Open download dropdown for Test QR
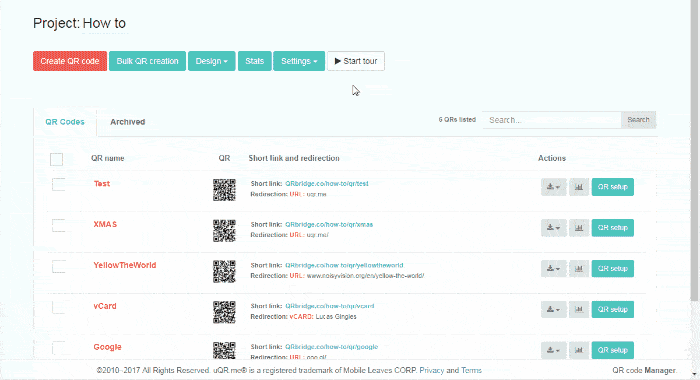 coord(554,187)
